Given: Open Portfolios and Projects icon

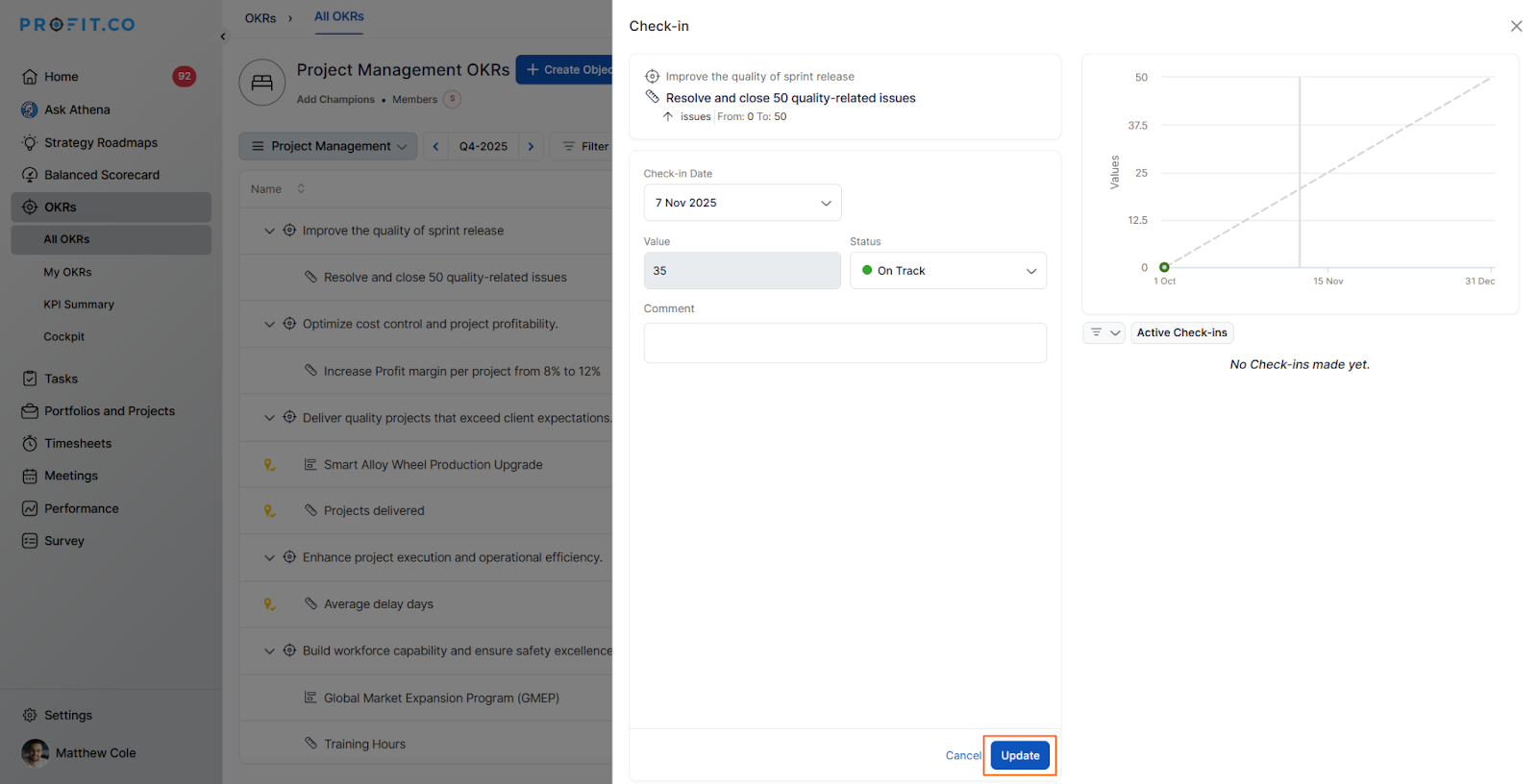Looking at the screenshot, I should pos(30,411).
